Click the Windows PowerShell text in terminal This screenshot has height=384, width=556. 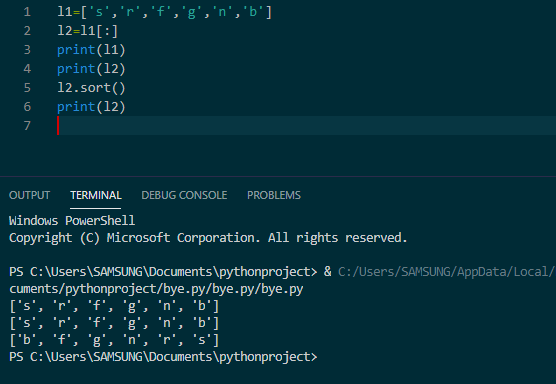click(72, 221)
